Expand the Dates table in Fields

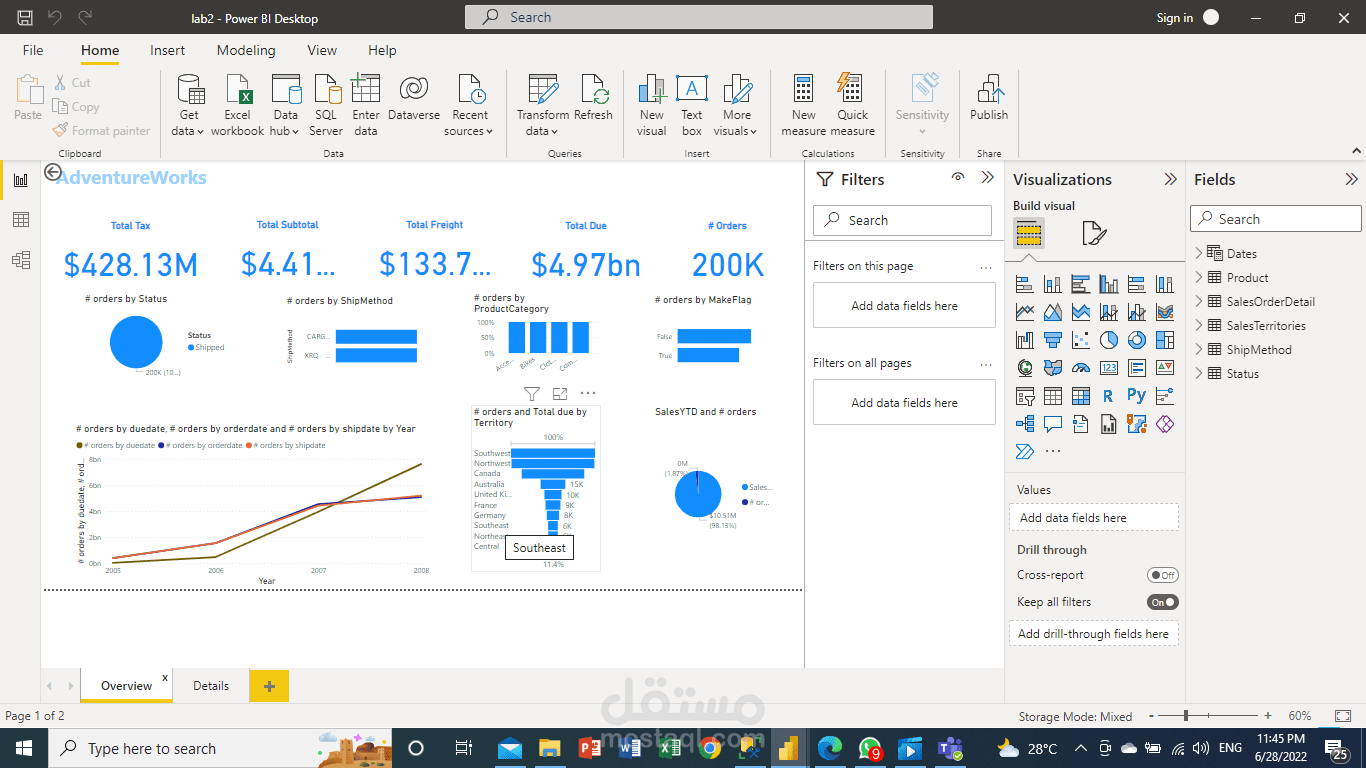[1200, 253]
